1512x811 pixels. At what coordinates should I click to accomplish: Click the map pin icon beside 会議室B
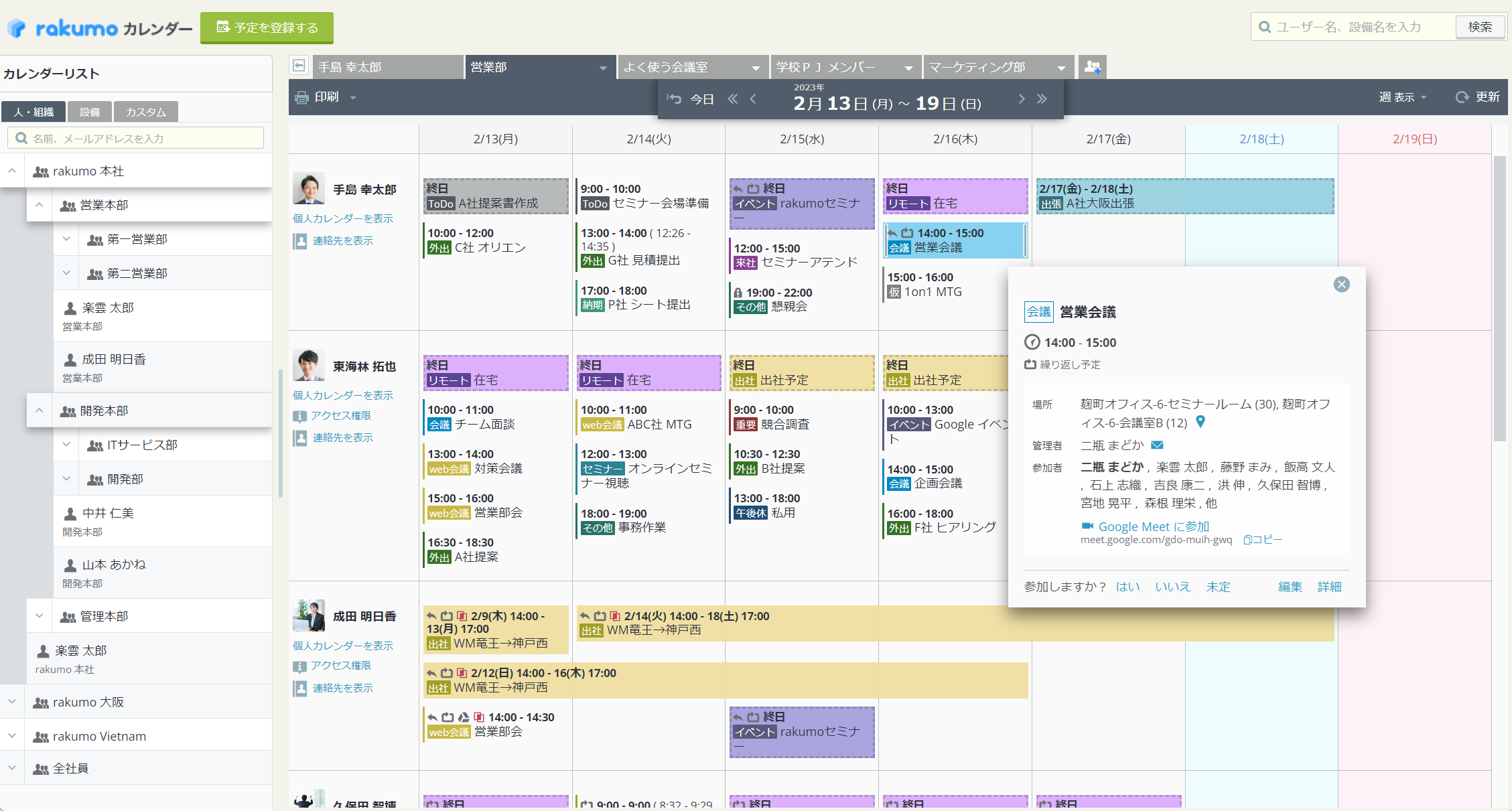tap(1200, 422)
